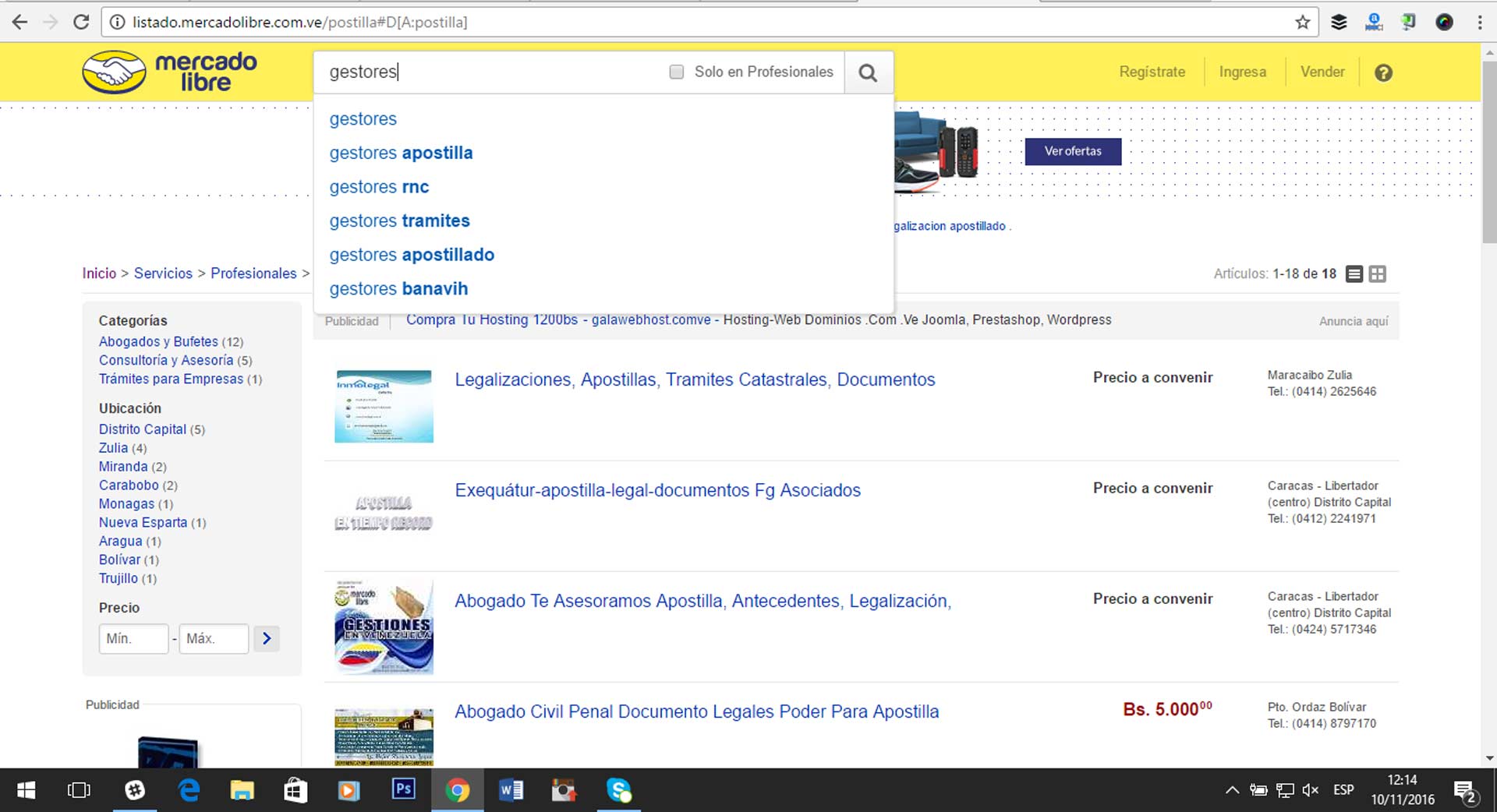Screen dimensions: 1497x812
Task: Click the Mercado Libre handshake logo
Action: (x=114, y=72)
